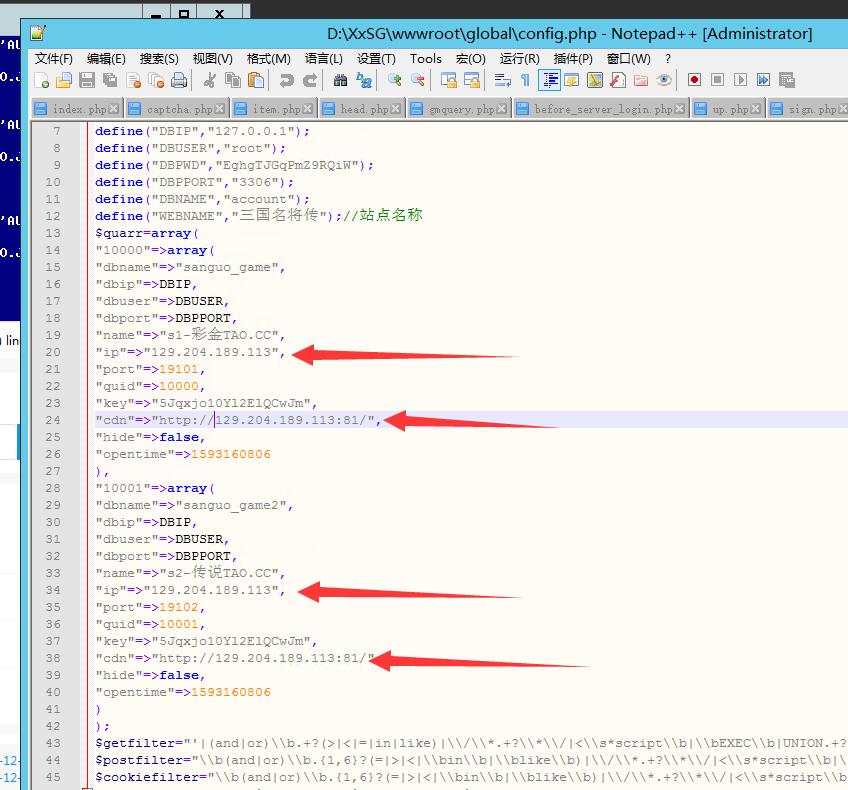Switch to the before_server_login.php tab
Viewport: 848px width, 790px height.
pyautogui.click(x=603, y=109)
